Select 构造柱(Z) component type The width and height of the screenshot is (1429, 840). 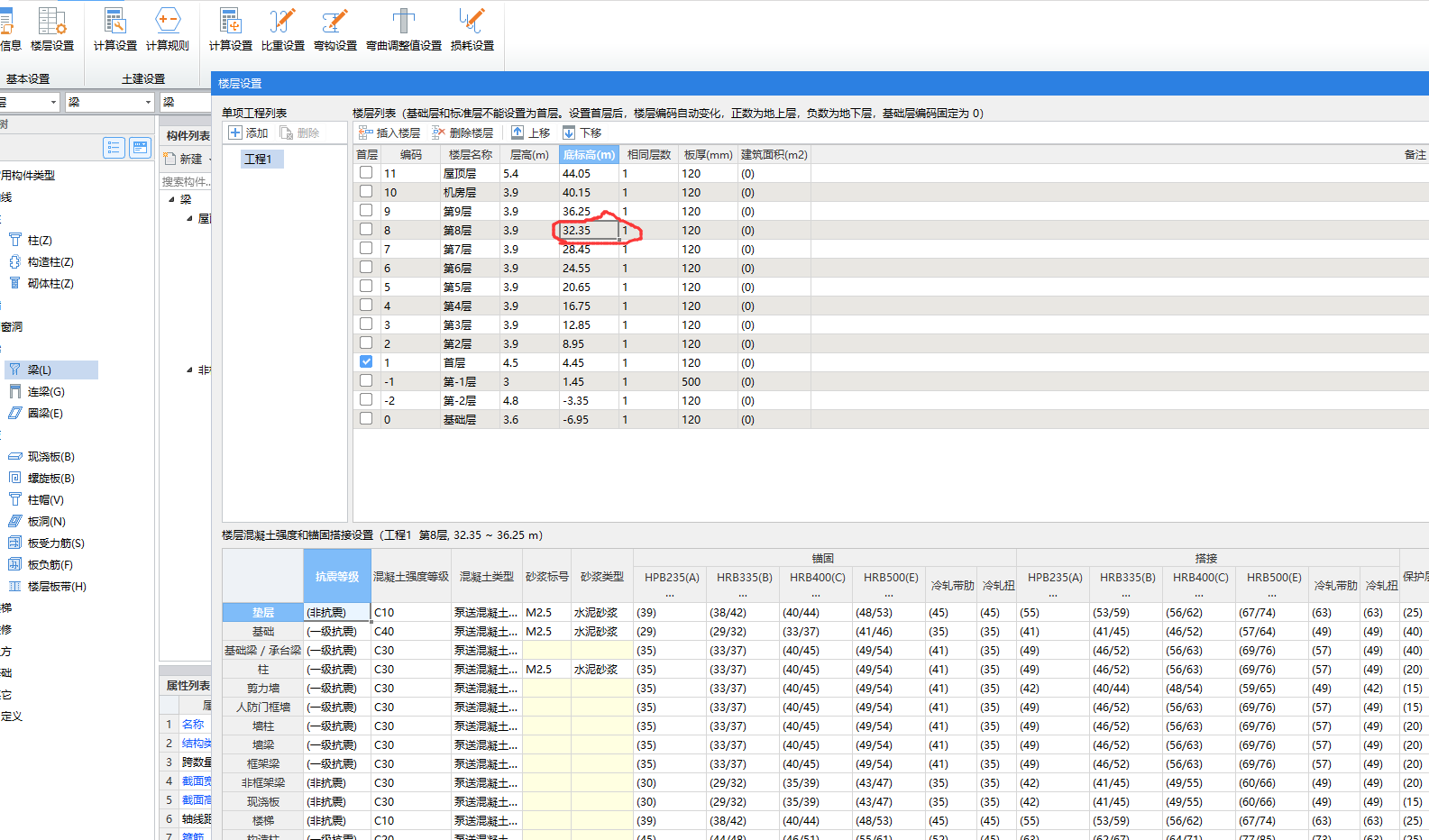(x=41, y=261)
